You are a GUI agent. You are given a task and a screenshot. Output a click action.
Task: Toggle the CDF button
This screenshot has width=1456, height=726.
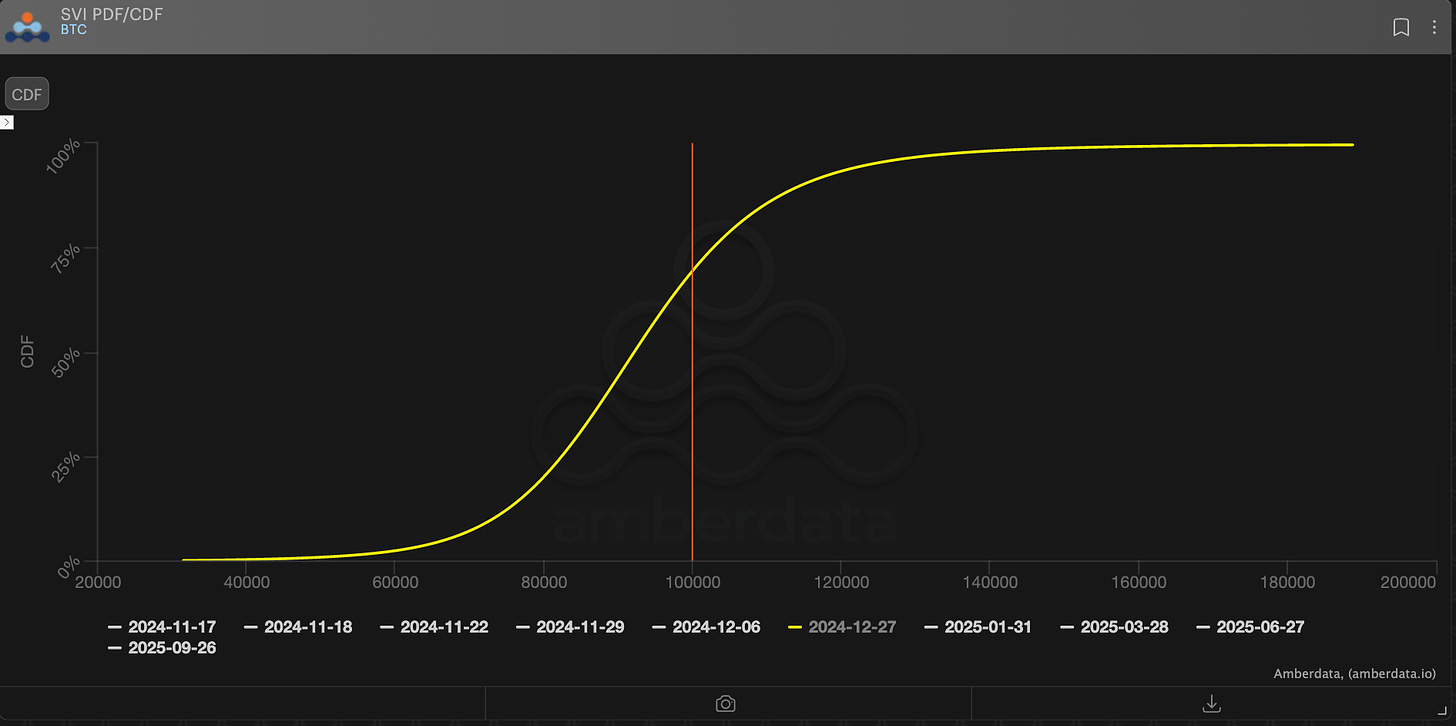click(x=27, y=94)
